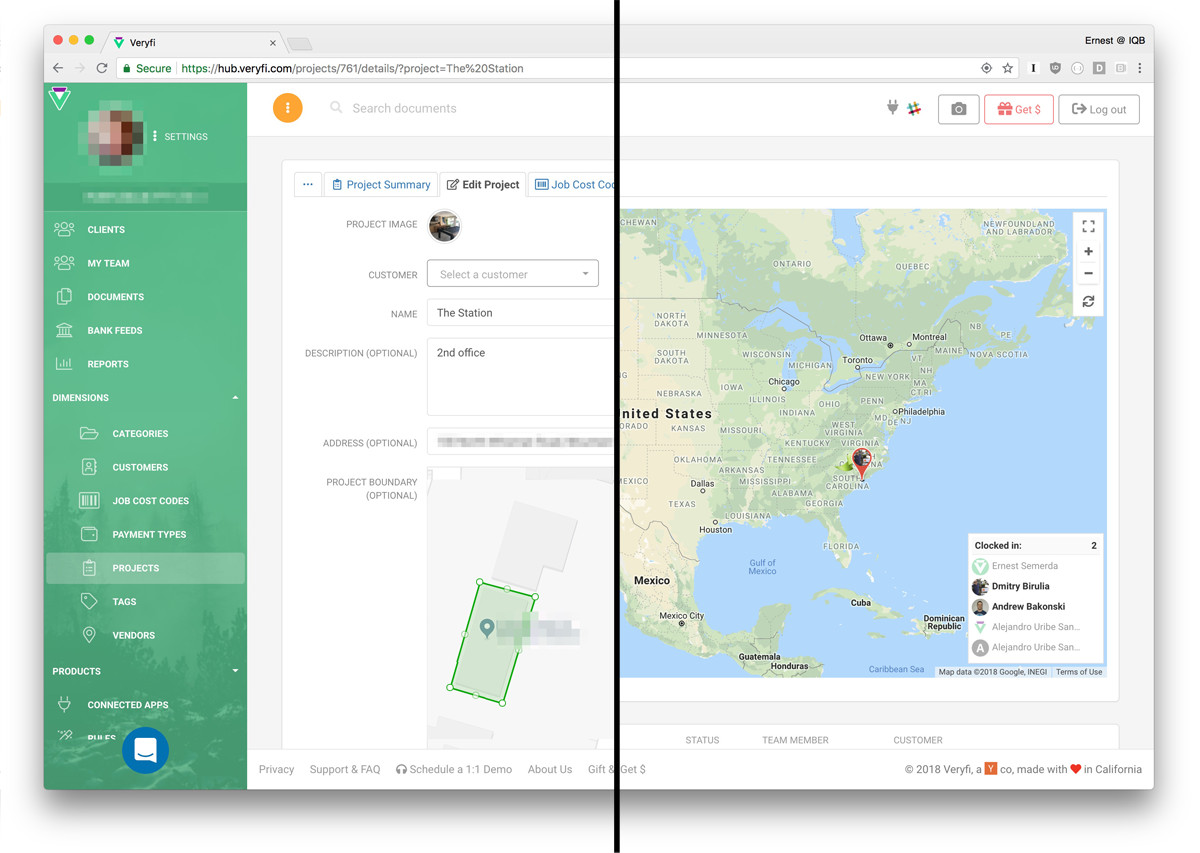This screenshot has height=853, width=1200.
Task: Open Settings next to profile picture
Action: point(180,136)
